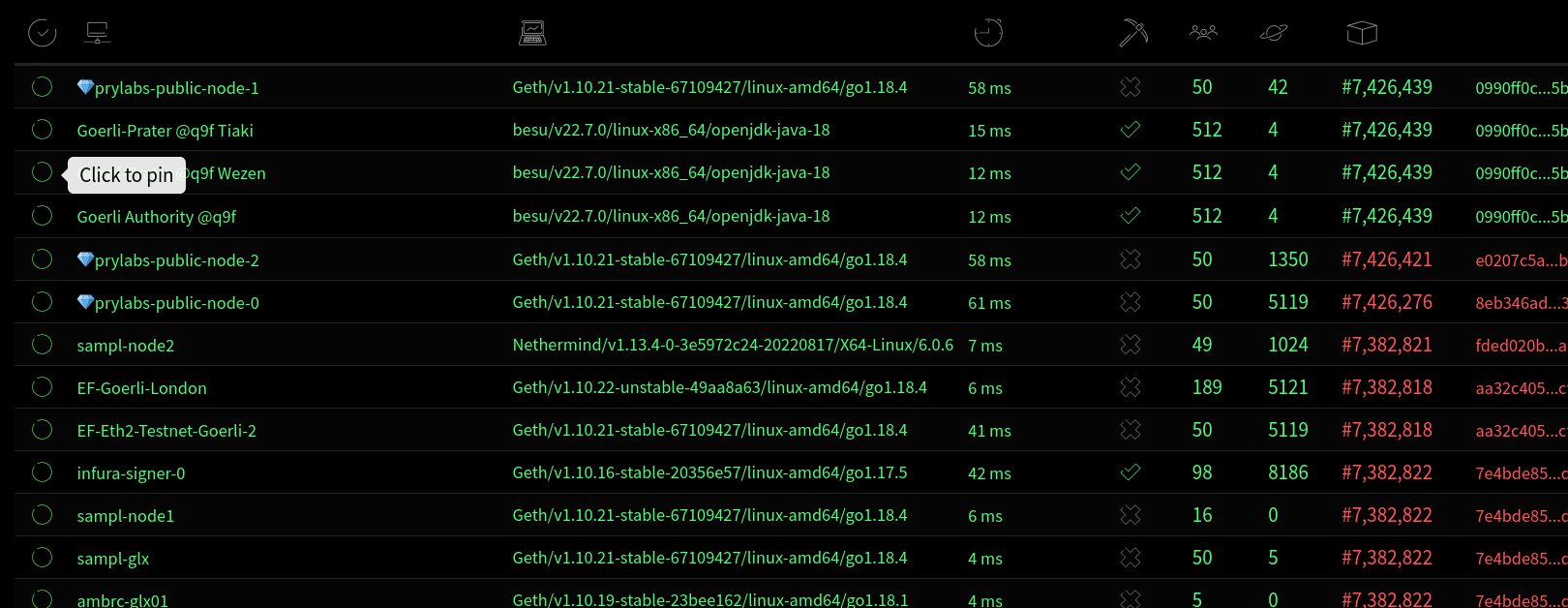1568x608 pixels.
Task: Click block hash 8eb346ad
Action: pos(1521,303)
